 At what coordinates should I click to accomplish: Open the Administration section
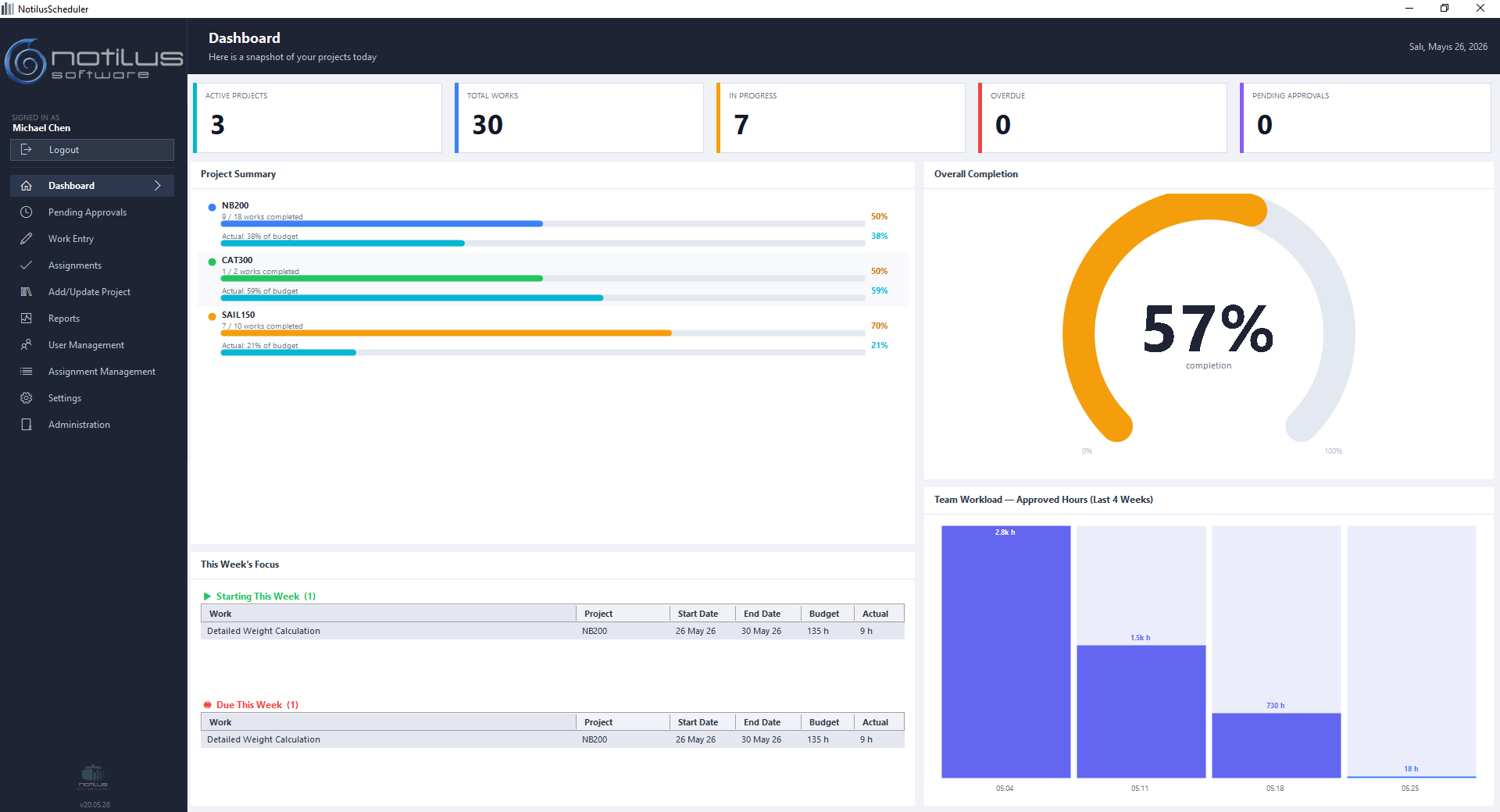click(92, 425)
